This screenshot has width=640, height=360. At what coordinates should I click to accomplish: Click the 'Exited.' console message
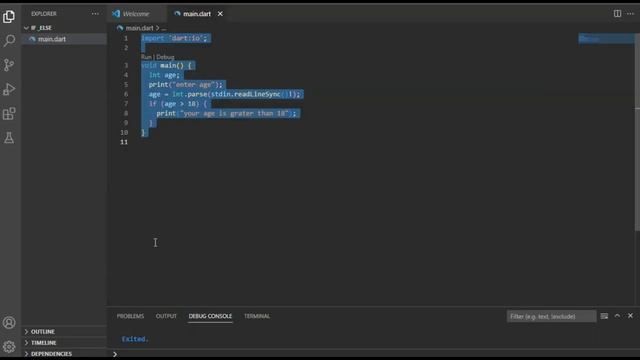tap(135, 339)
